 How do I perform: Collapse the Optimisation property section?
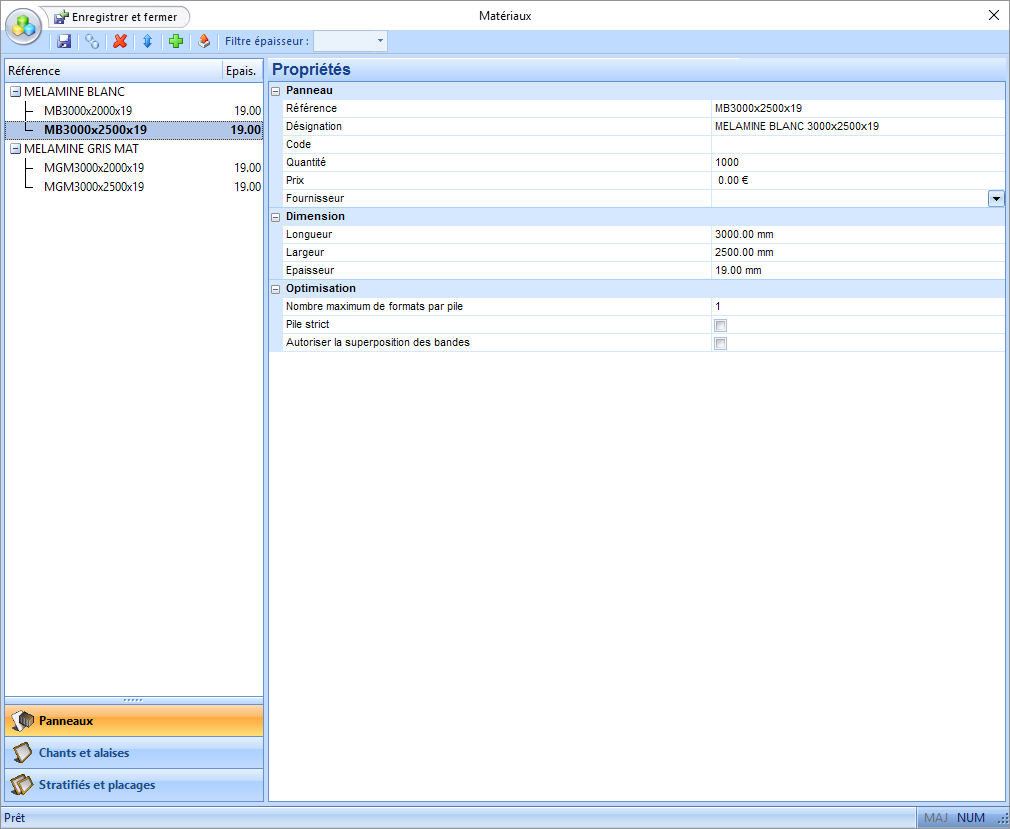pyautogui.click(x=276, y=289)
